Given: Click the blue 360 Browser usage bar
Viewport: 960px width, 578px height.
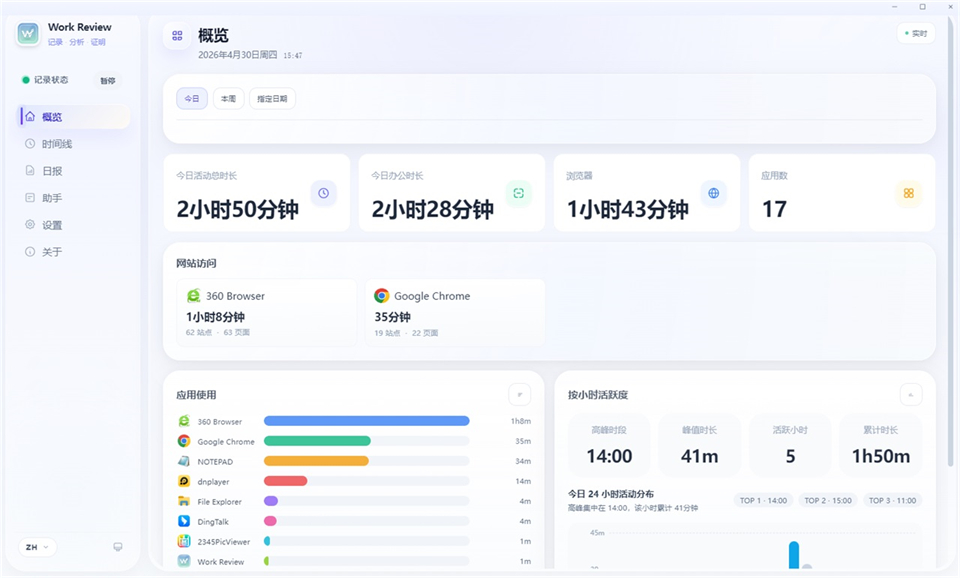Looking at the screenshot, I should (x=367, y=421).
